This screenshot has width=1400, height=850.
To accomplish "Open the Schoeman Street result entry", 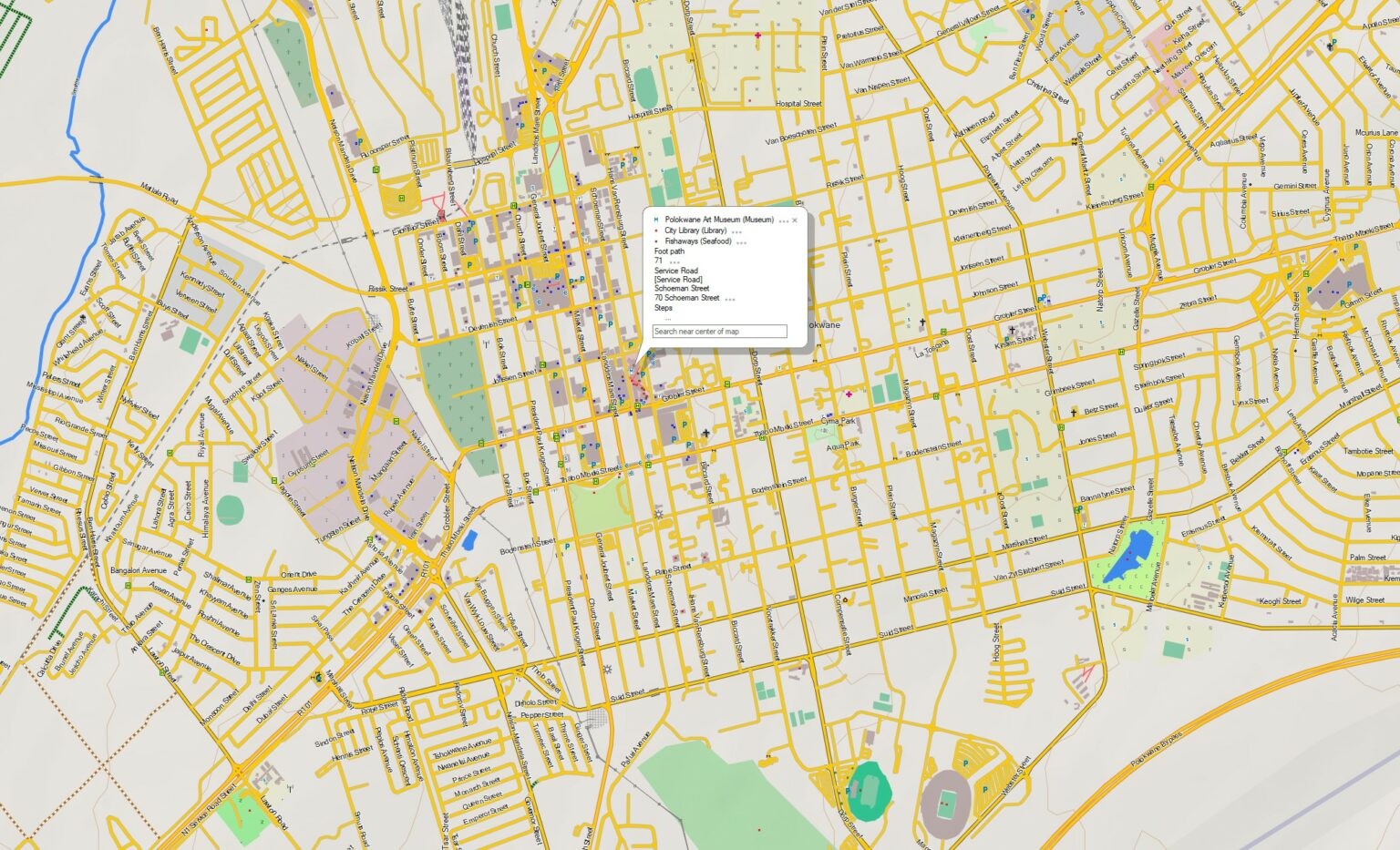I will pos(682,288).
